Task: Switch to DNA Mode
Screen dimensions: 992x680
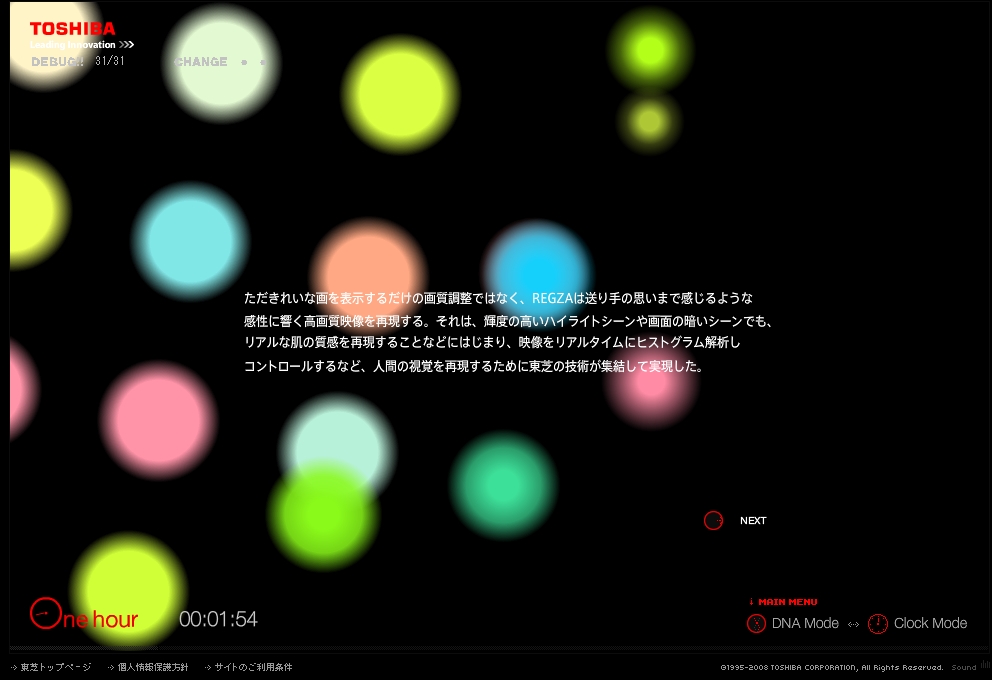Action: tap(805, 623)
